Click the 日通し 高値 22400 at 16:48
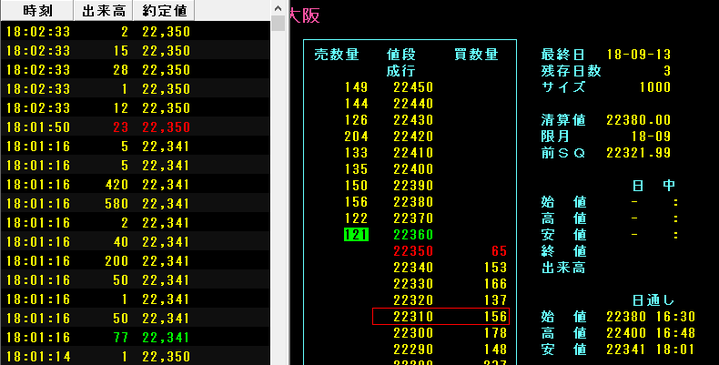This screenshot has width=719, height=365. (651, 333)
